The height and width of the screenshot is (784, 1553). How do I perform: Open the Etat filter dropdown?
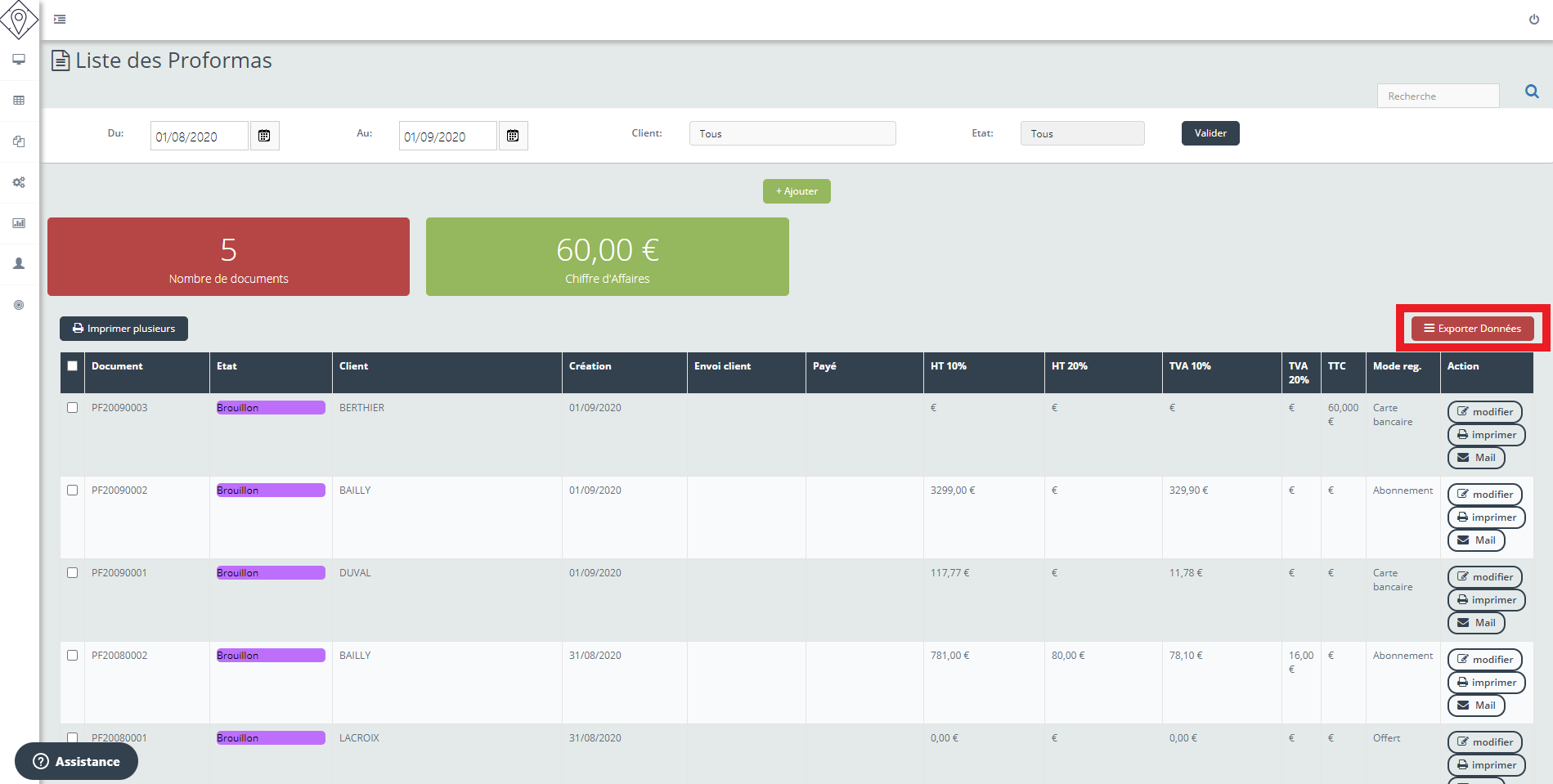[1081, 133]
